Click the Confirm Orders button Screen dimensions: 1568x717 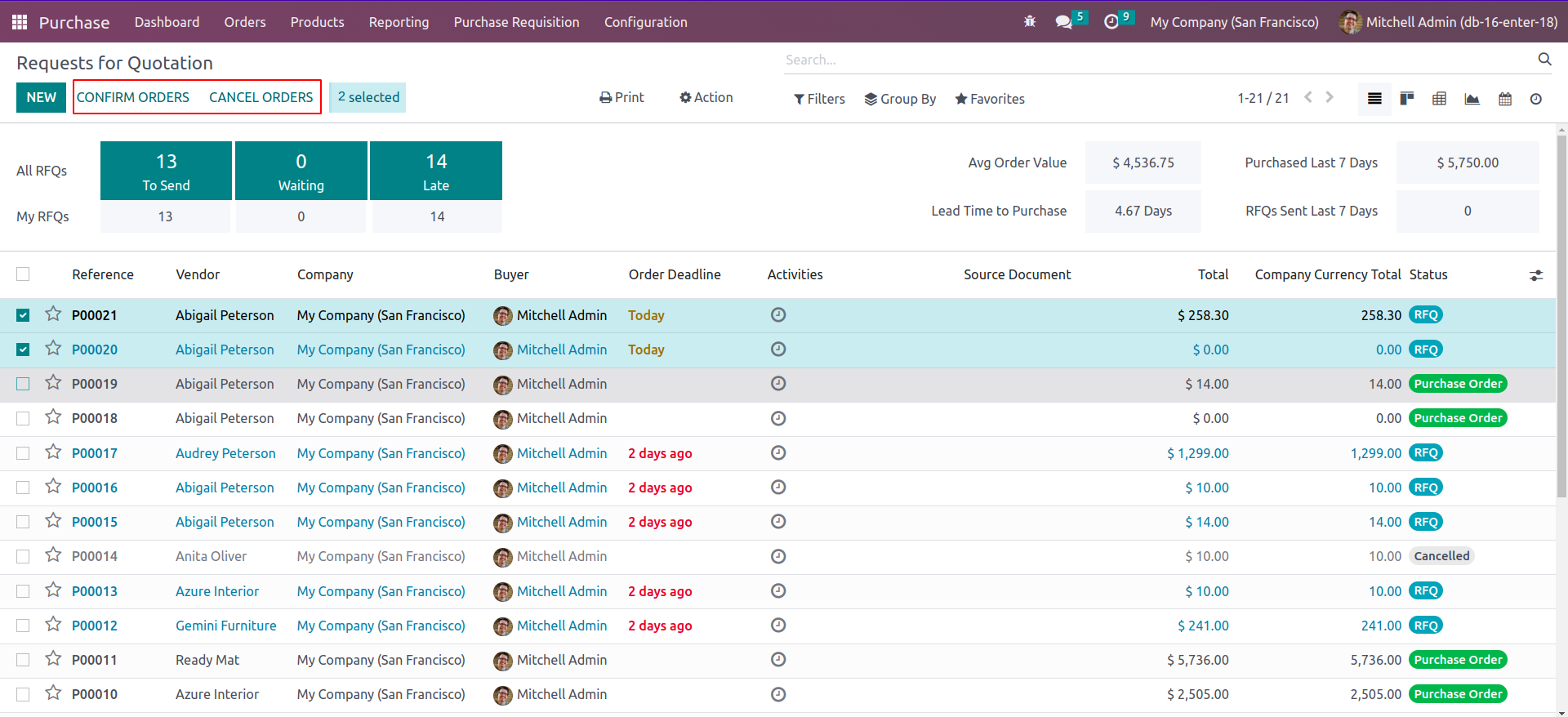(133, 97)
